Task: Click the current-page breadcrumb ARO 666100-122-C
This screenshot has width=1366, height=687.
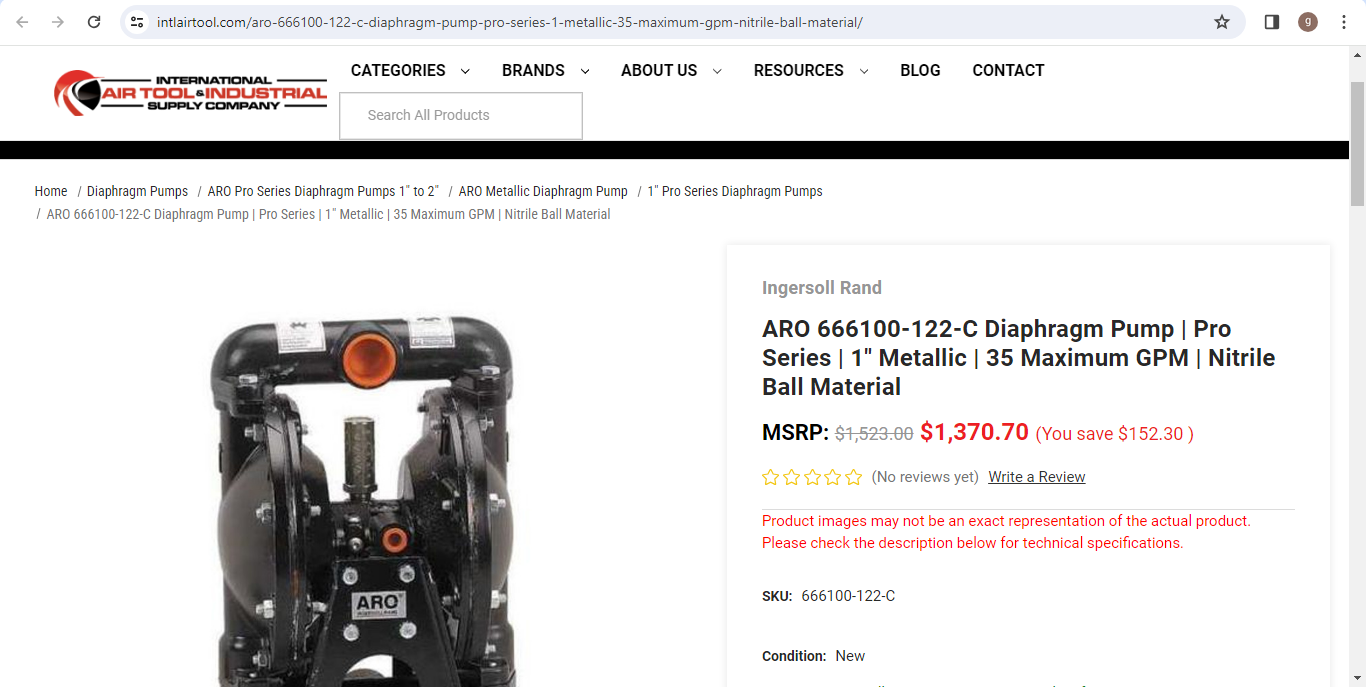Action: click(x=328, y=214)
